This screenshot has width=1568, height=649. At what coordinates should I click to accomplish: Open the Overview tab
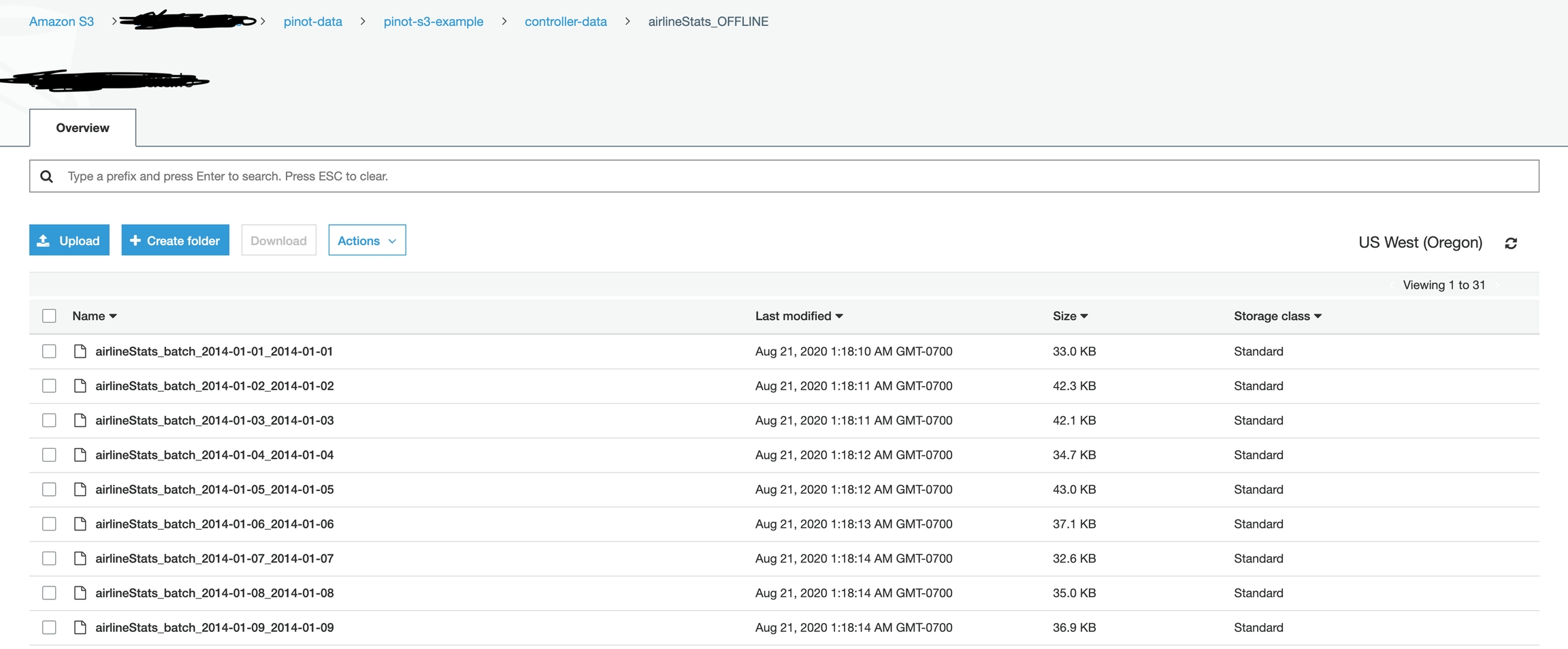pos(82,128)
